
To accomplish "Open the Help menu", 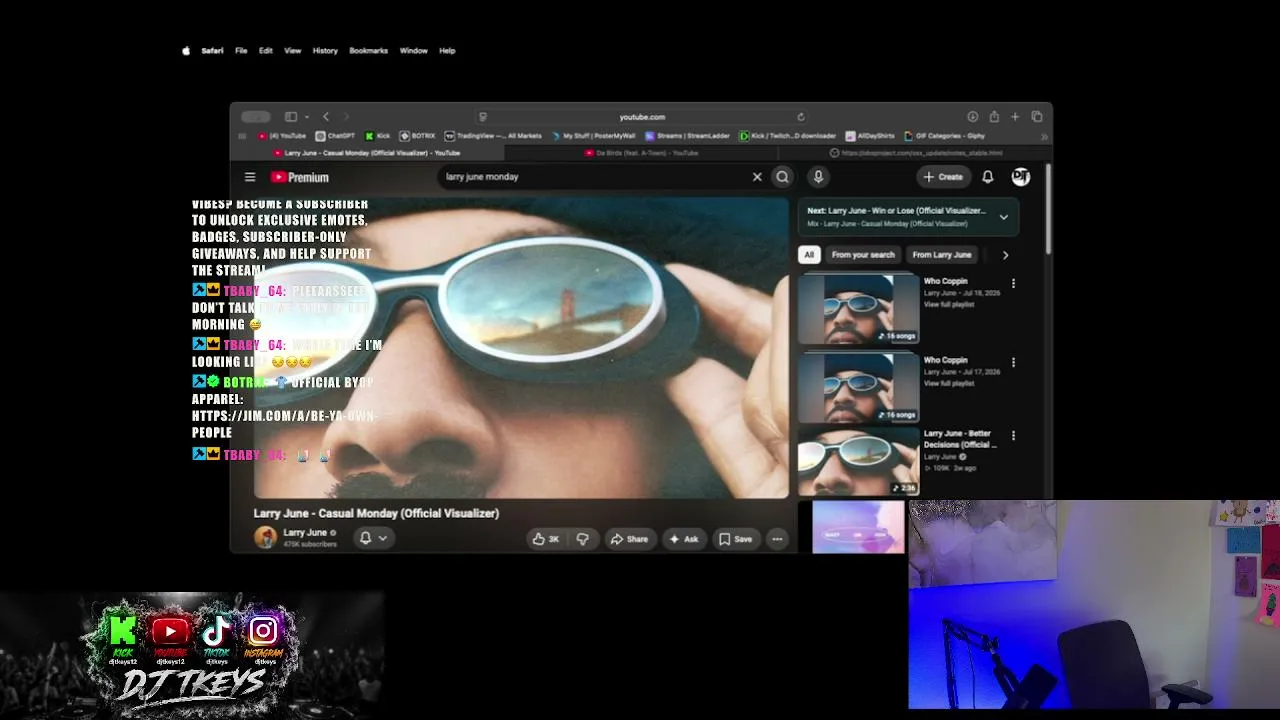I will (x=447, y=51).
